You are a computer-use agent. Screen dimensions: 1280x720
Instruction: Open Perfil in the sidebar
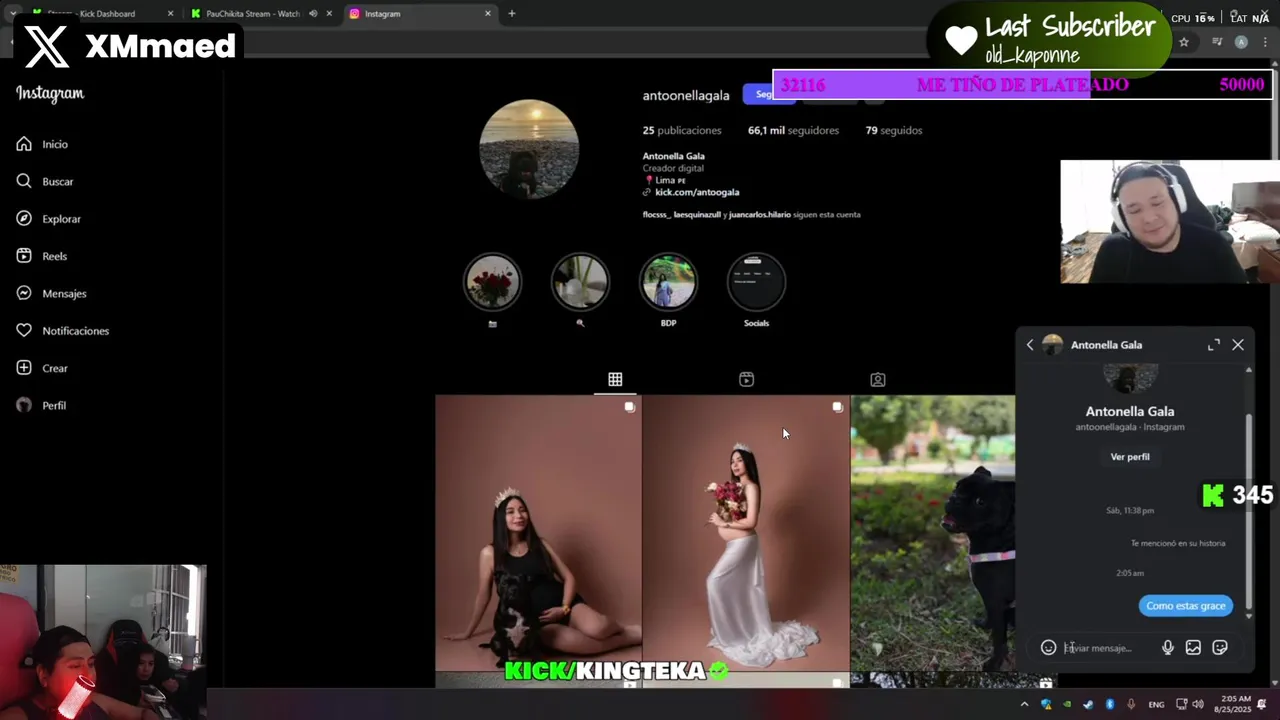coord(41,405)
